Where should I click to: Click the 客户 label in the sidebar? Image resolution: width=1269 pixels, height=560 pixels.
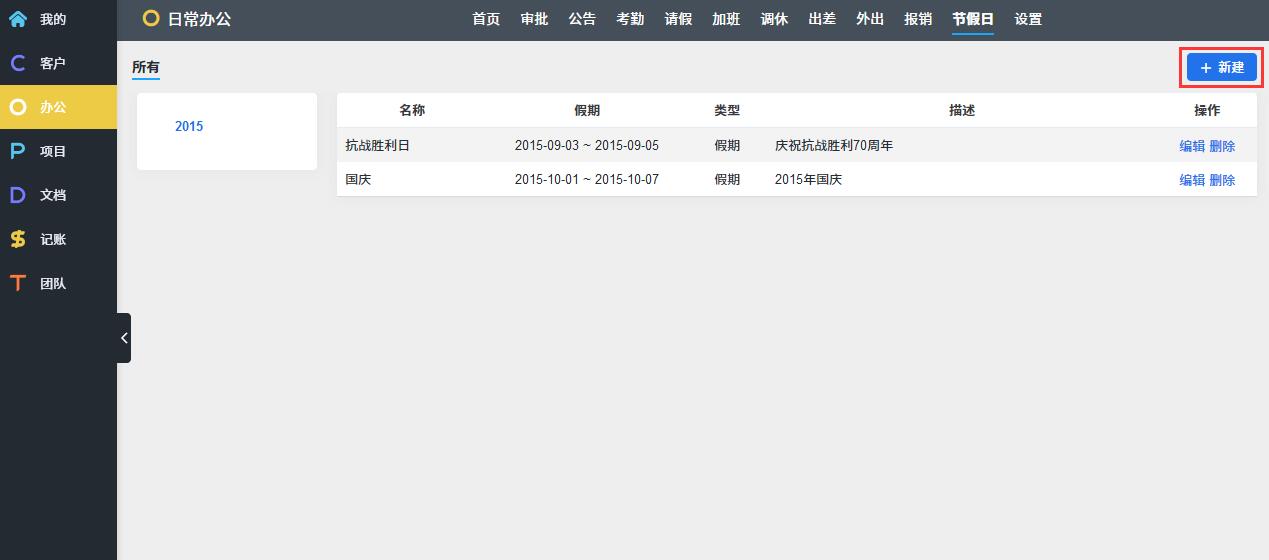click(53, 63)
